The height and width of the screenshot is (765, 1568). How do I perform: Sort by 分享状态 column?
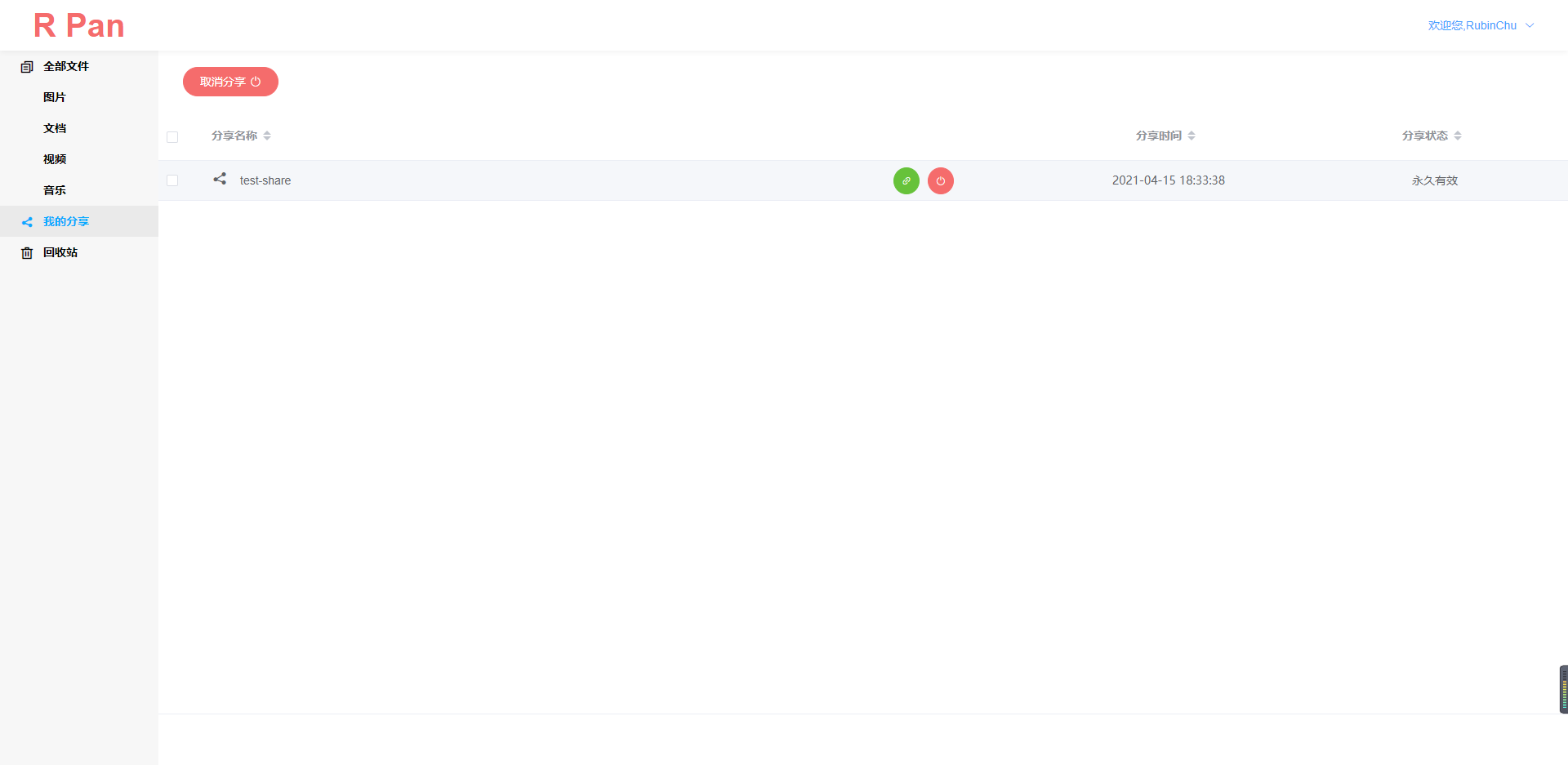[x=1425, y=136]
